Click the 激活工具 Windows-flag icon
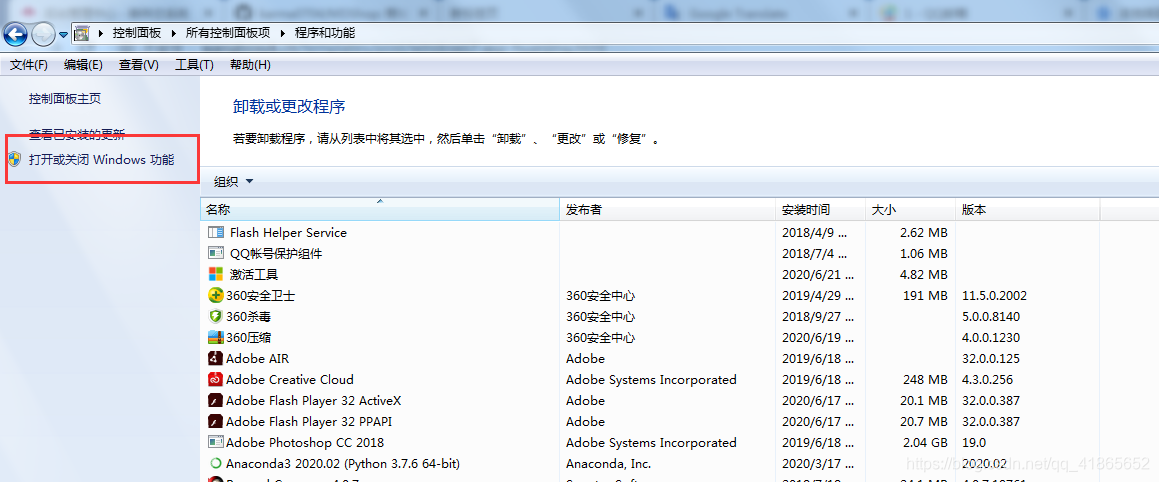The height and width of the screenshot is (482, 1159). (216, 274)
